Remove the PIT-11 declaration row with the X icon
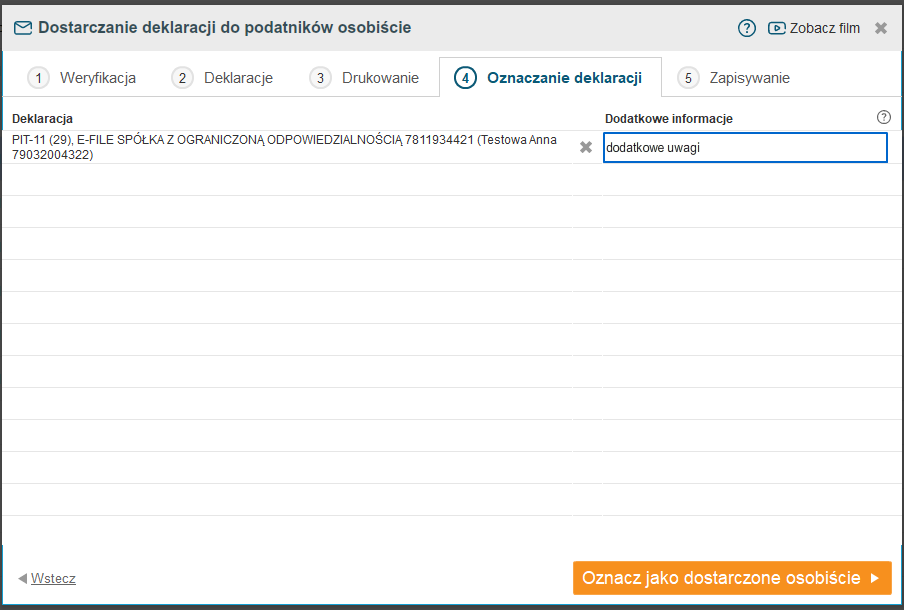The image size is (904, 610). click(x=586, y=148)
